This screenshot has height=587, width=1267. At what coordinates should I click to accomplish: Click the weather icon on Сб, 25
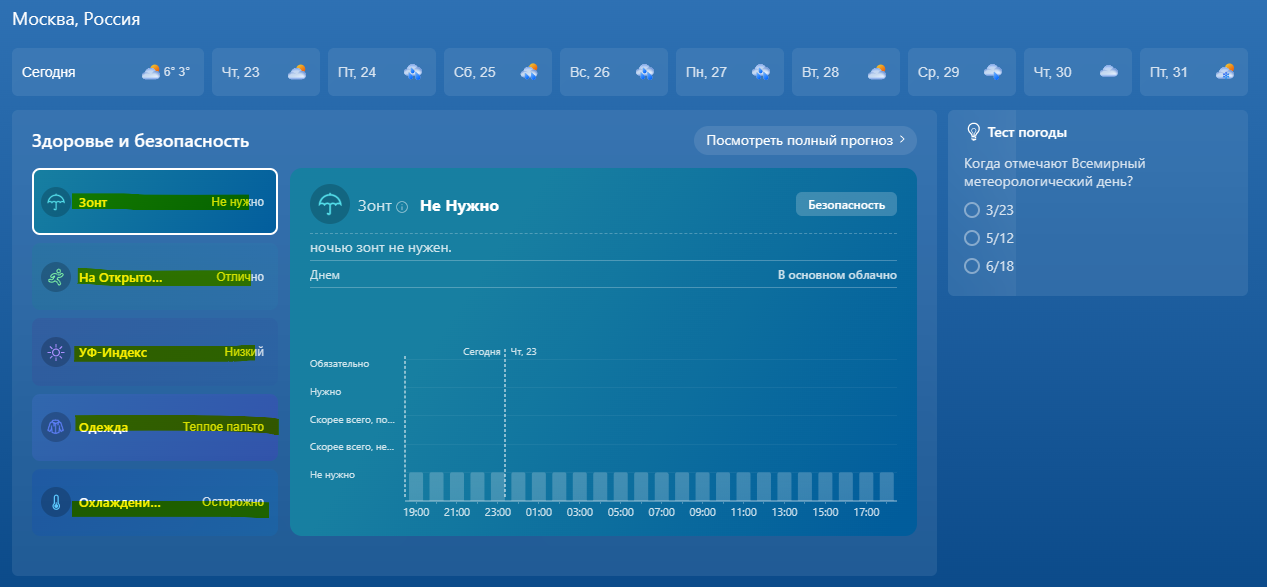click(x=529, y=72)
